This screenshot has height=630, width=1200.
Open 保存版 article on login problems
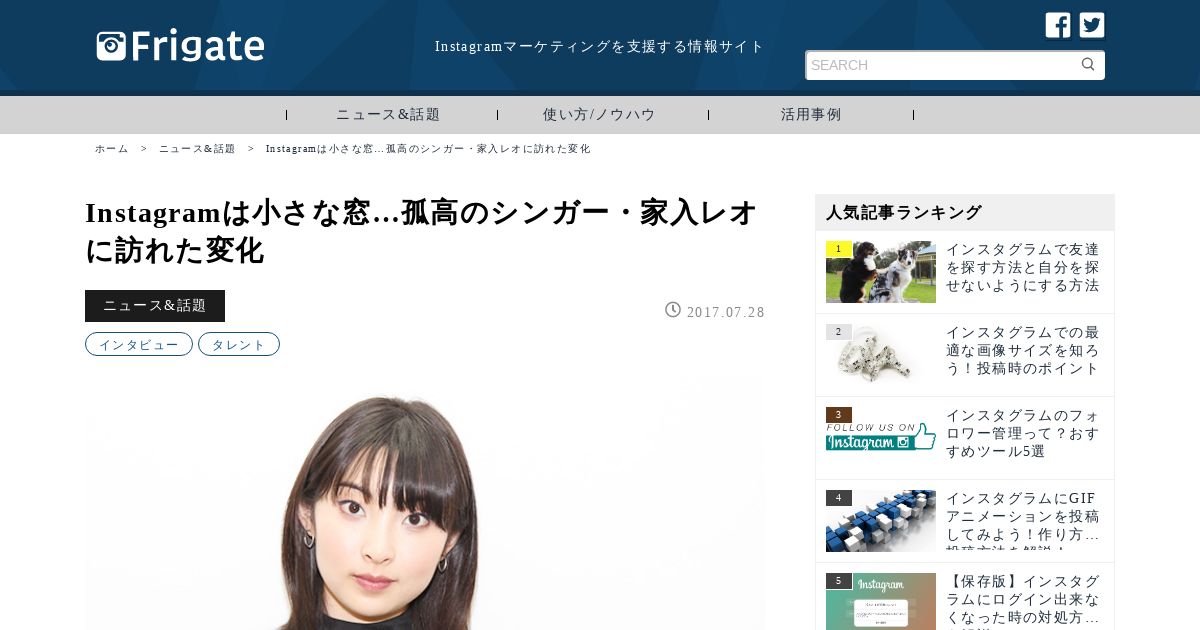[1023, 600]
